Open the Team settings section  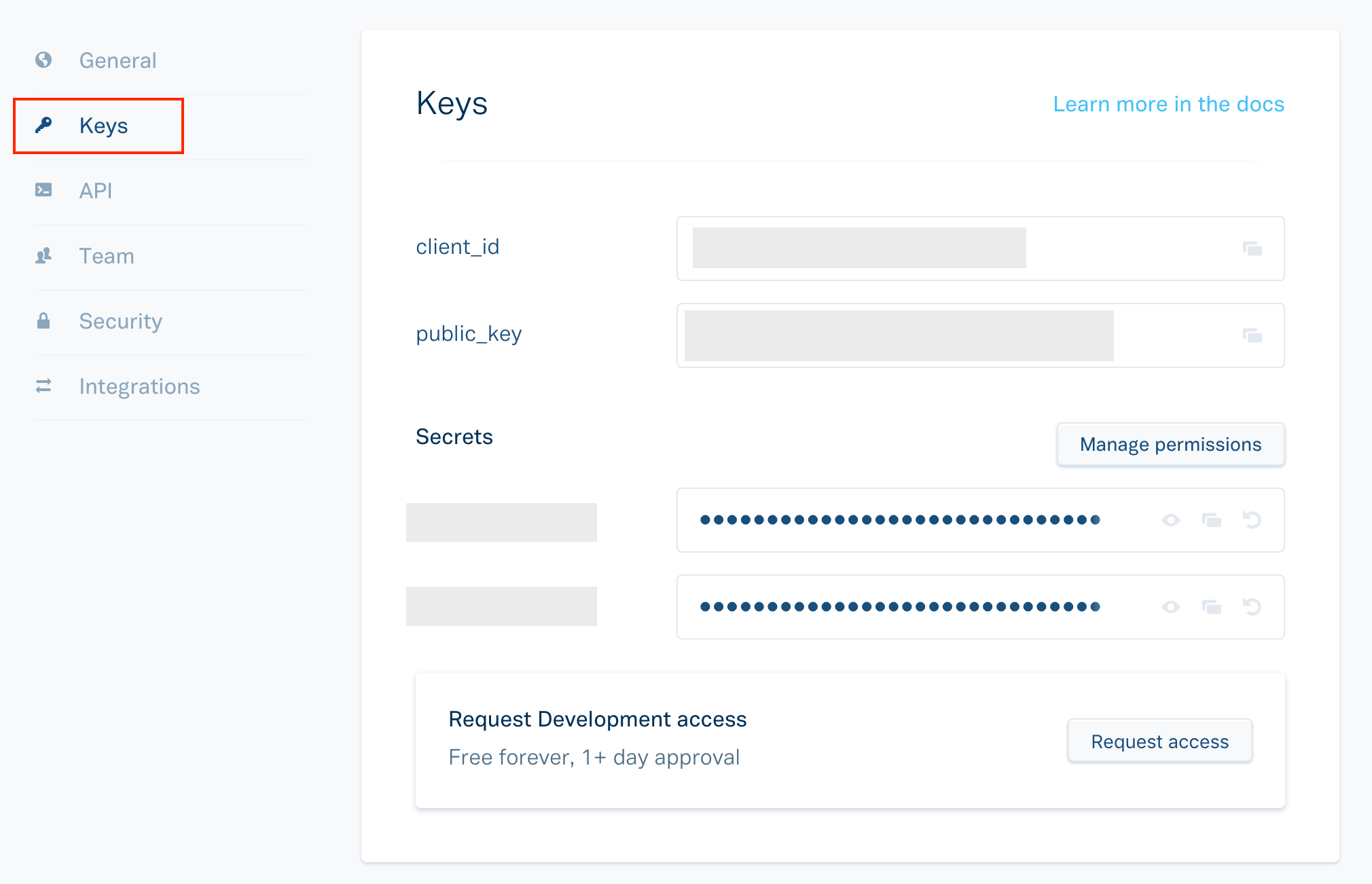[x=107, y=256]
